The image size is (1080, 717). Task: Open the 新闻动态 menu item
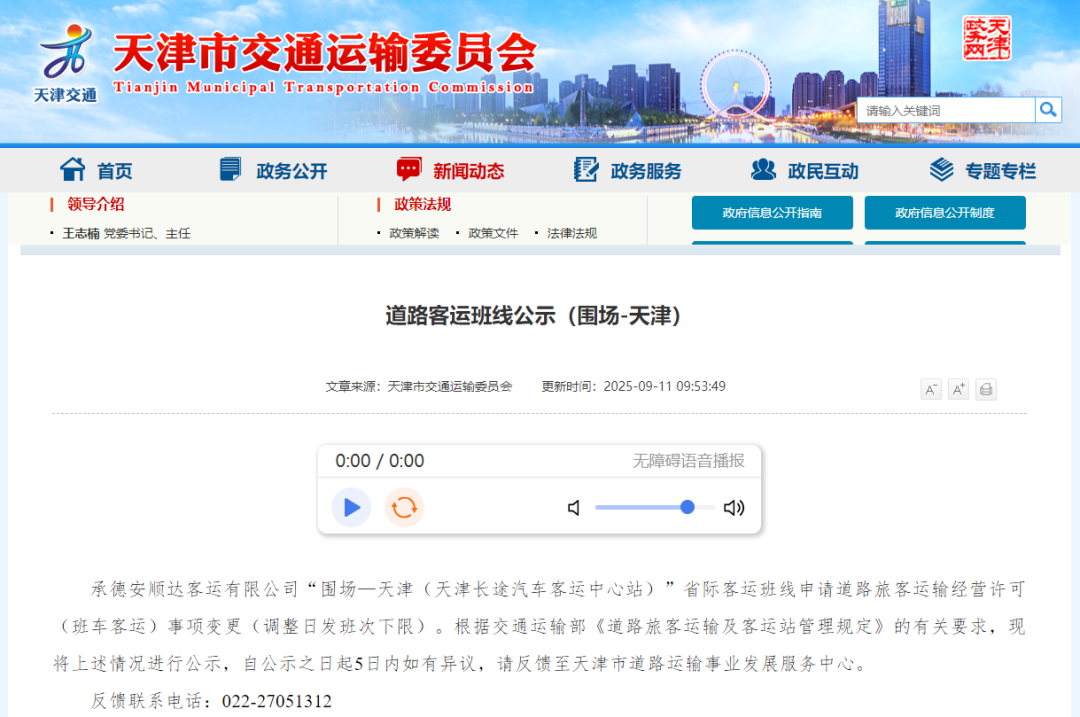click(x=468, y=171)
